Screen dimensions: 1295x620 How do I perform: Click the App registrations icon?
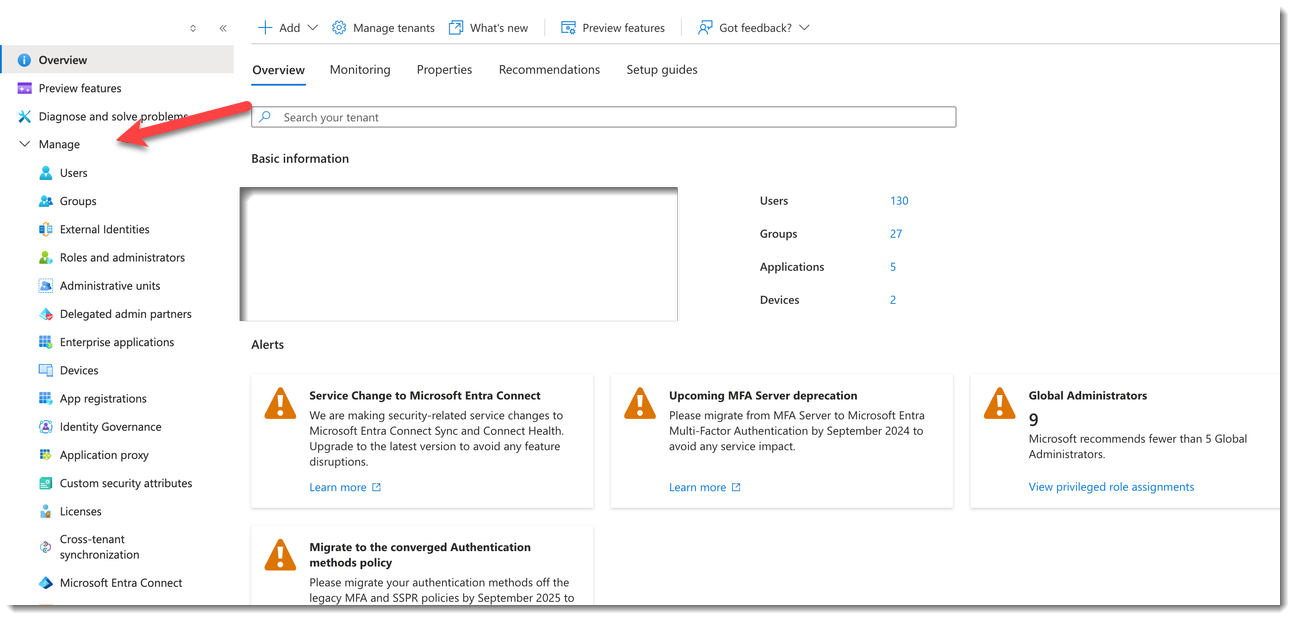pyautogui.click(x=46, y=398)
